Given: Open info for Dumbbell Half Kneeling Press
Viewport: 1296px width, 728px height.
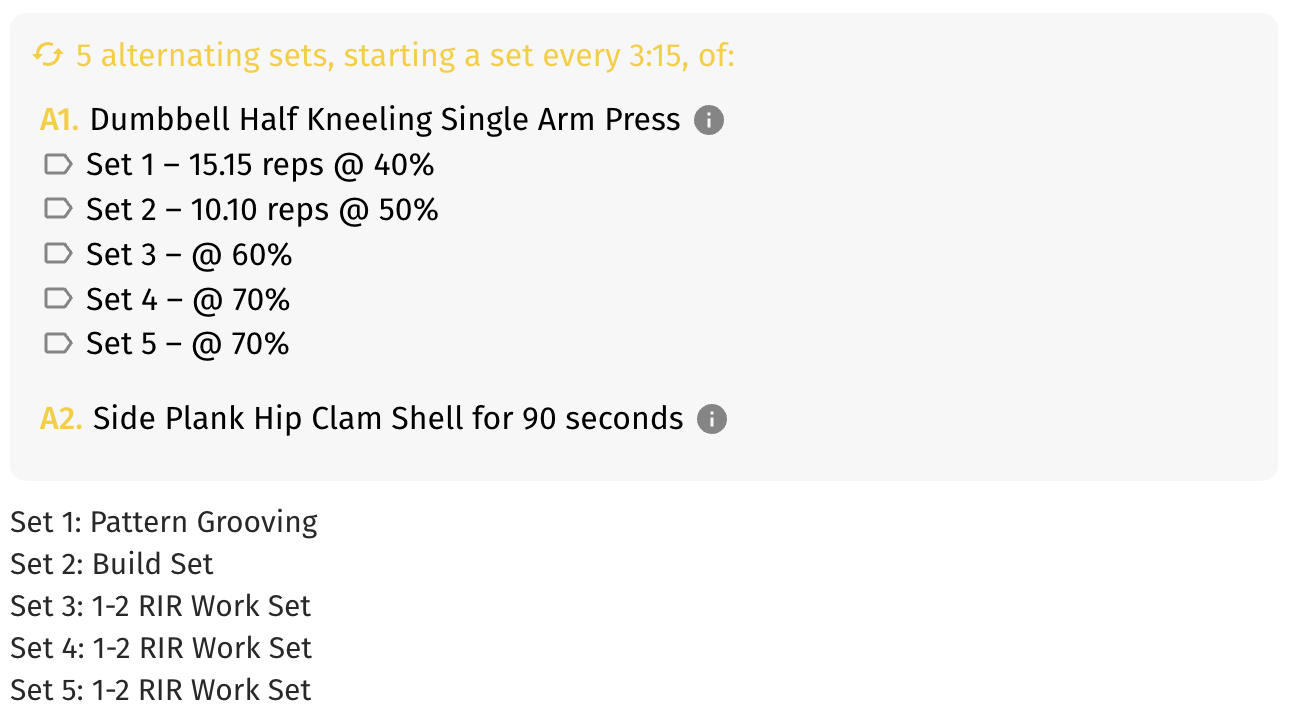Looking at the screenshot, I should 709,121.
